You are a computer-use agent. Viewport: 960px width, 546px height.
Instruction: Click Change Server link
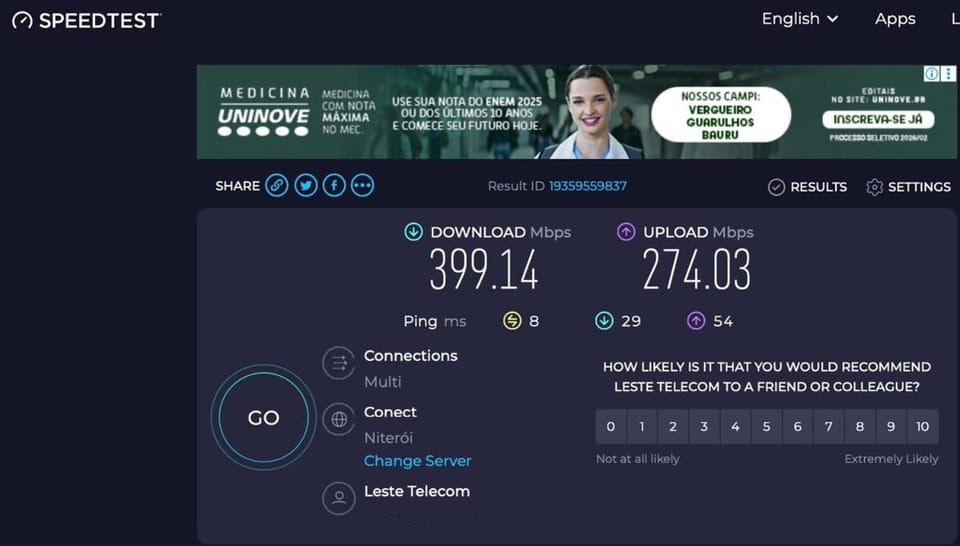click(418, 461)
